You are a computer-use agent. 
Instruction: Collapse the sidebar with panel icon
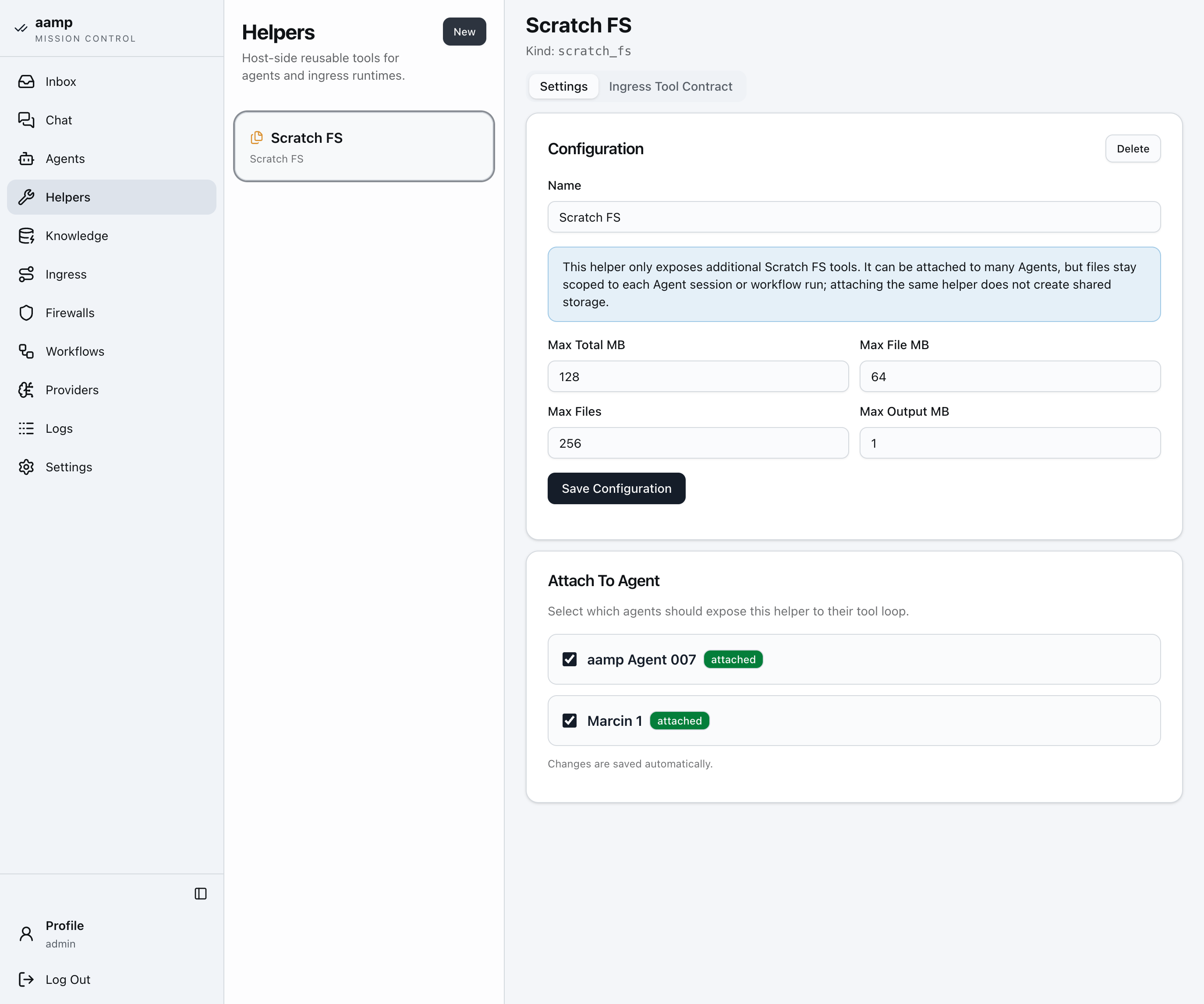pos(201,894)
